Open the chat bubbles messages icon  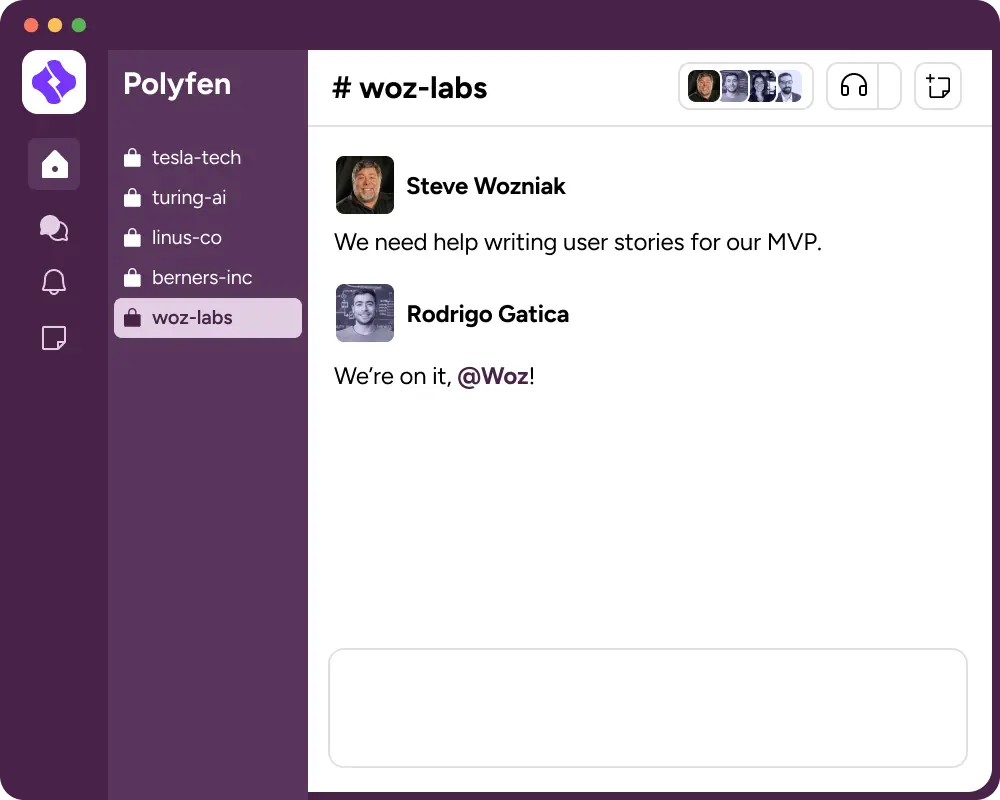tap(54, 228)
